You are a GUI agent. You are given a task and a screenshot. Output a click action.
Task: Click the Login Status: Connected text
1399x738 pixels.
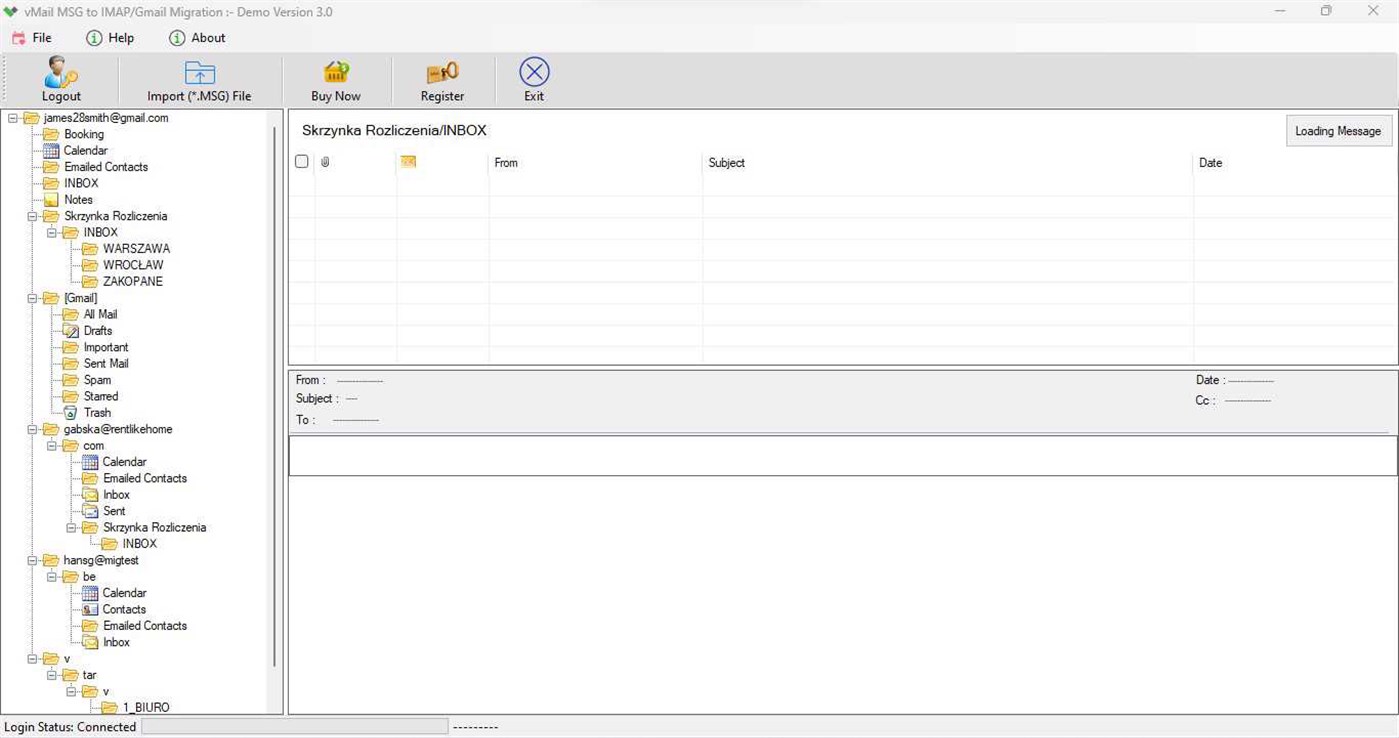pyautogui.click(x=70, y=727)
